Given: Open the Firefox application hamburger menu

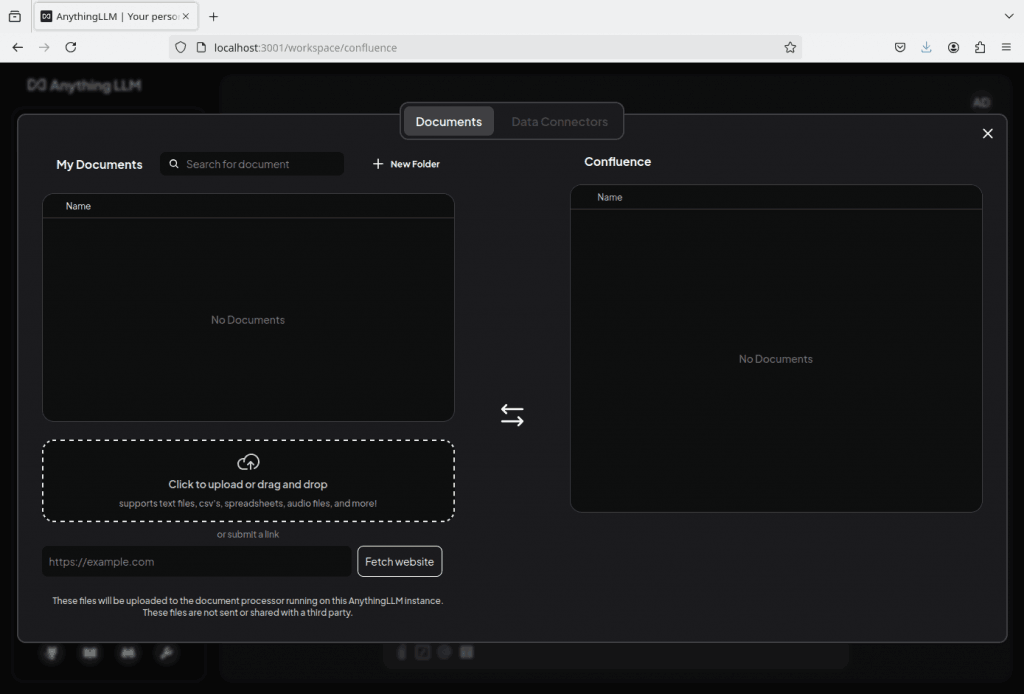Looking at the screenshot, I should 1006,47.
